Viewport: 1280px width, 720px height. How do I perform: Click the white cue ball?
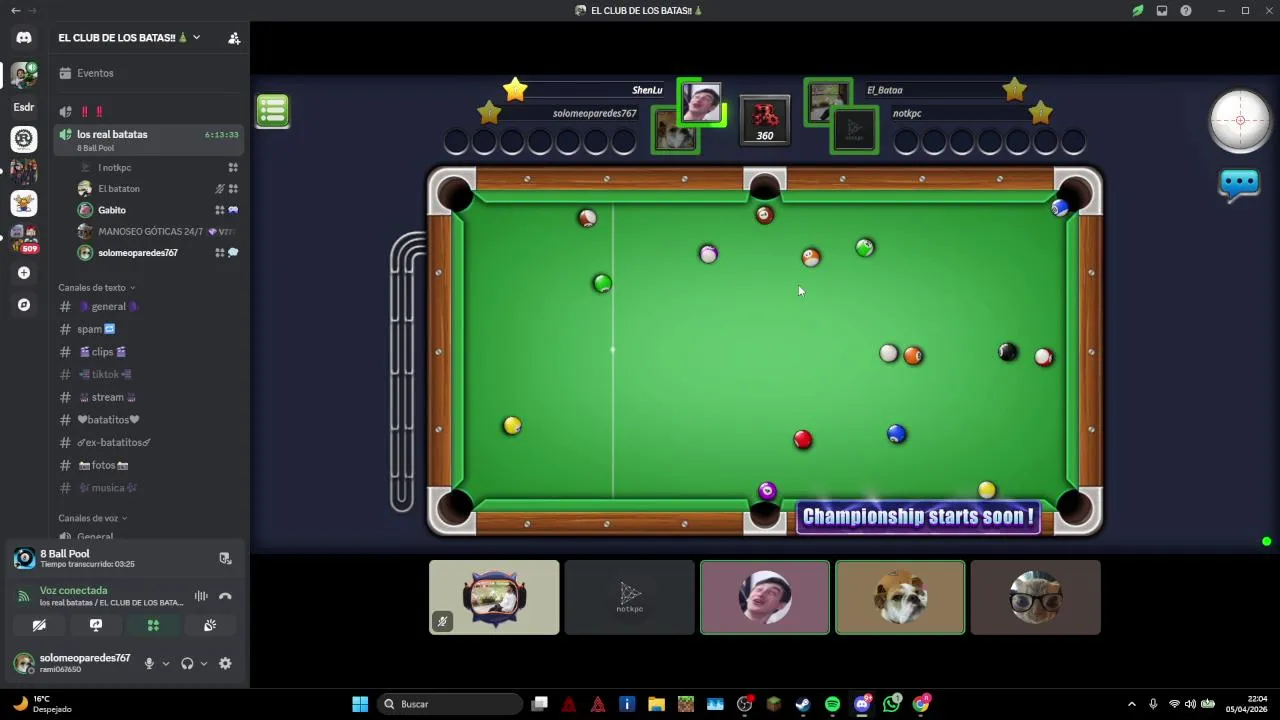click(x=888, y=353)
